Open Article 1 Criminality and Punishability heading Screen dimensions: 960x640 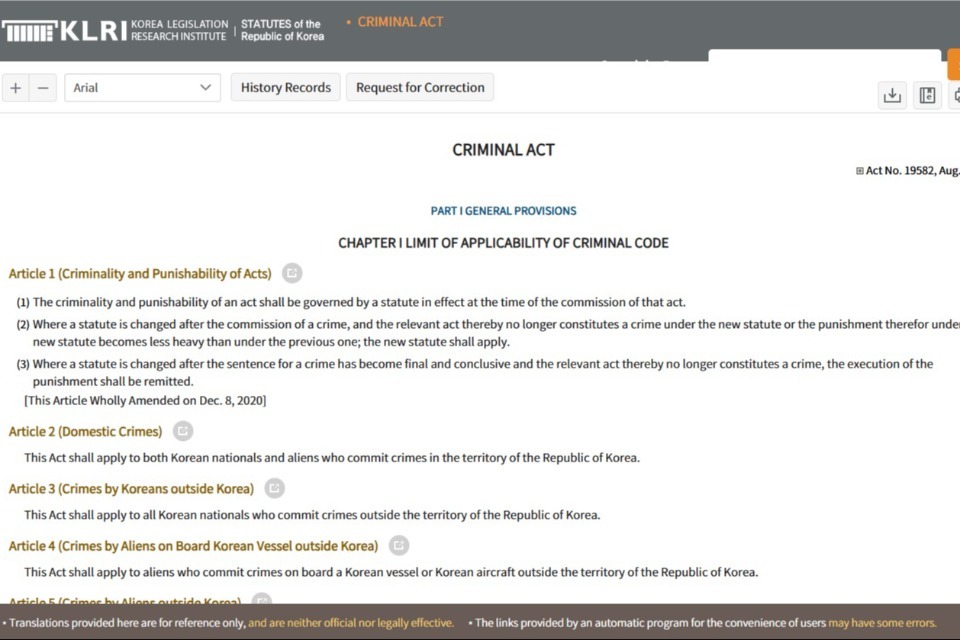(x=139, y=273)
